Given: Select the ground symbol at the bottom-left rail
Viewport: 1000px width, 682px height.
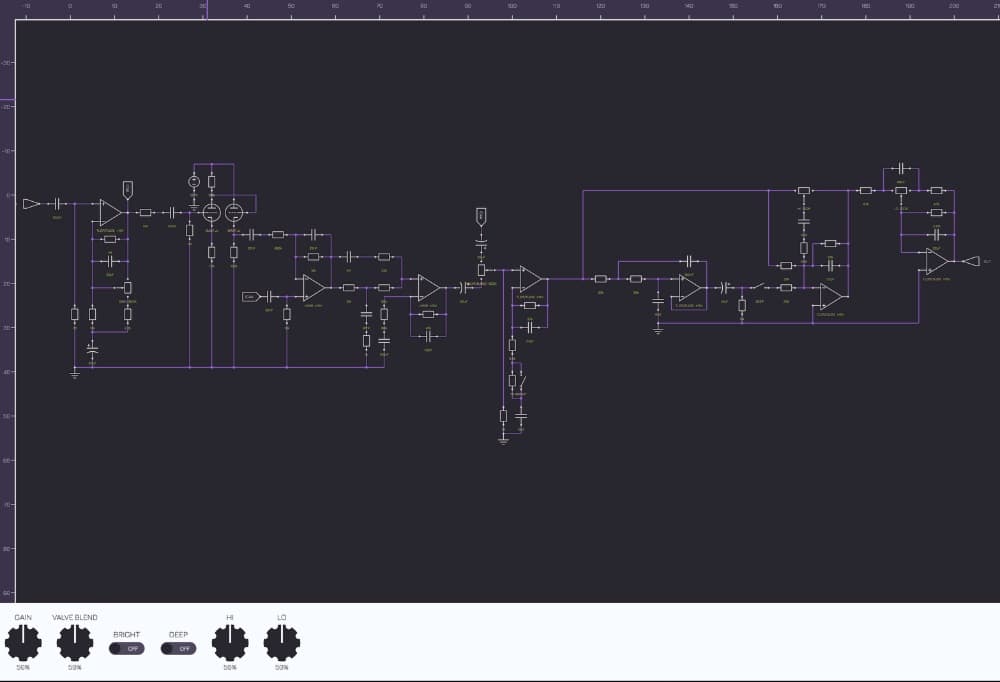Looking at the screenshot, I should pos(75,373).
